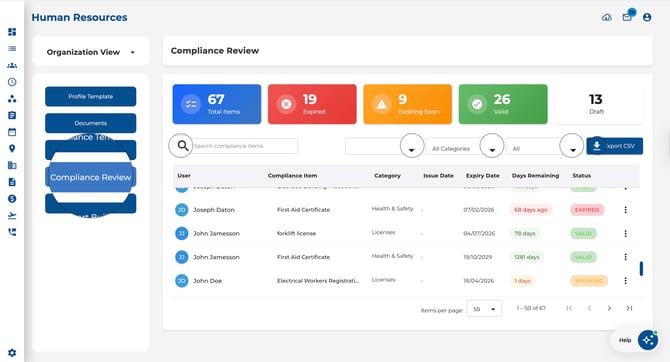Click the Search compliance items field
This screenshot has height=362, width=670.
click(245, 146)
